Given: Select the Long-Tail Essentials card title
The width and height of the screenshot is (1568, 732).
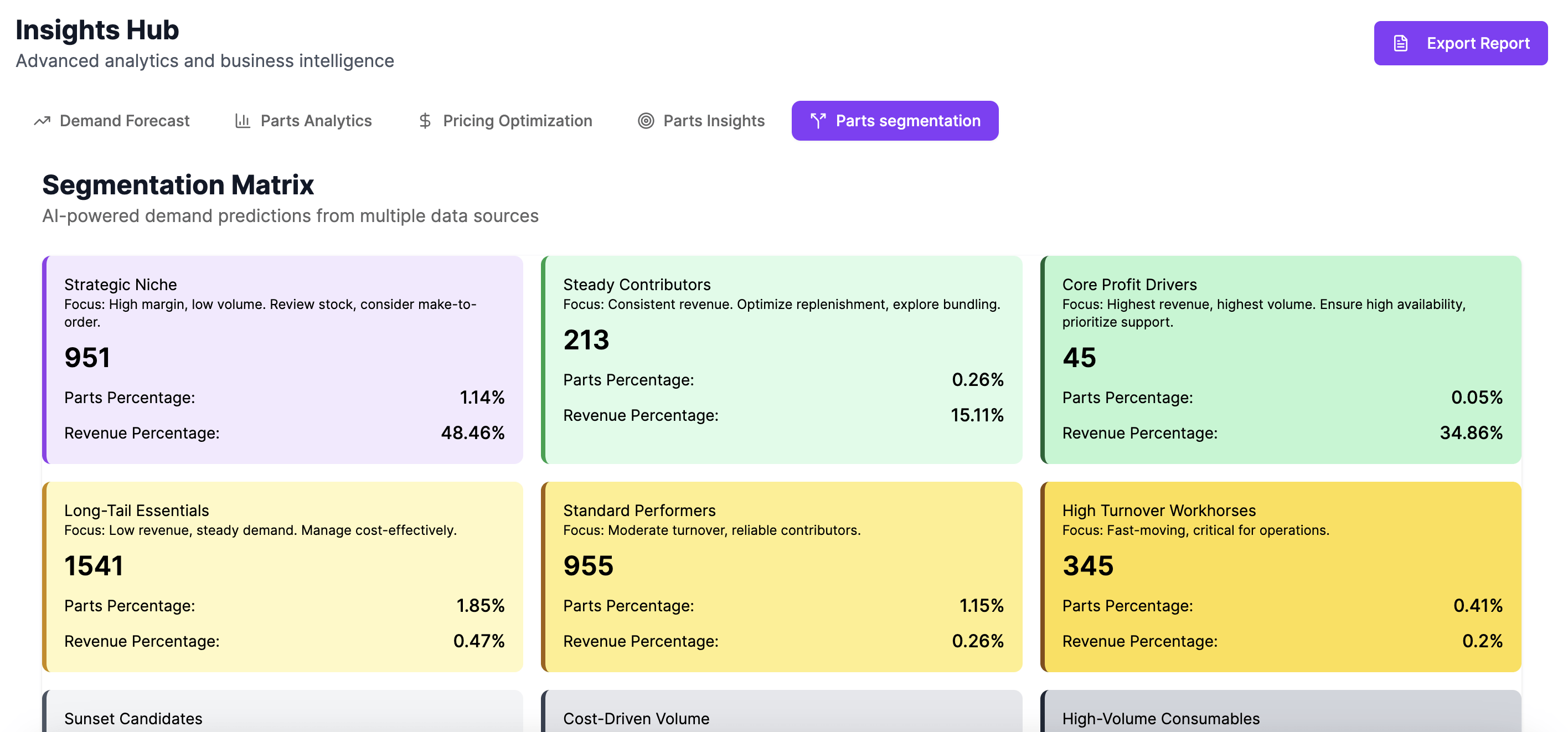Looking at the screenshot, I should coord(136,511).
